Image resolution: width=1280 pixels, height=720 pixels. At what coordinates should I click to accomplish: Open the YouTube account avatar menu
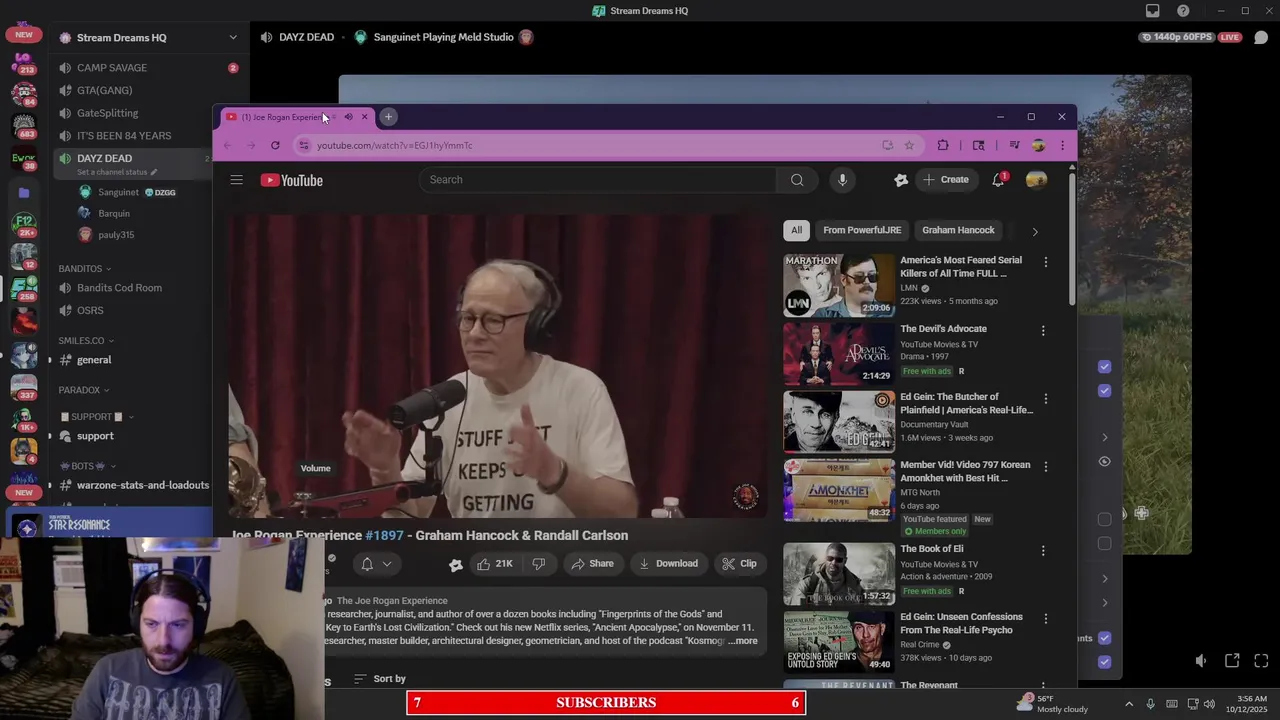[x=1036, y=180]
